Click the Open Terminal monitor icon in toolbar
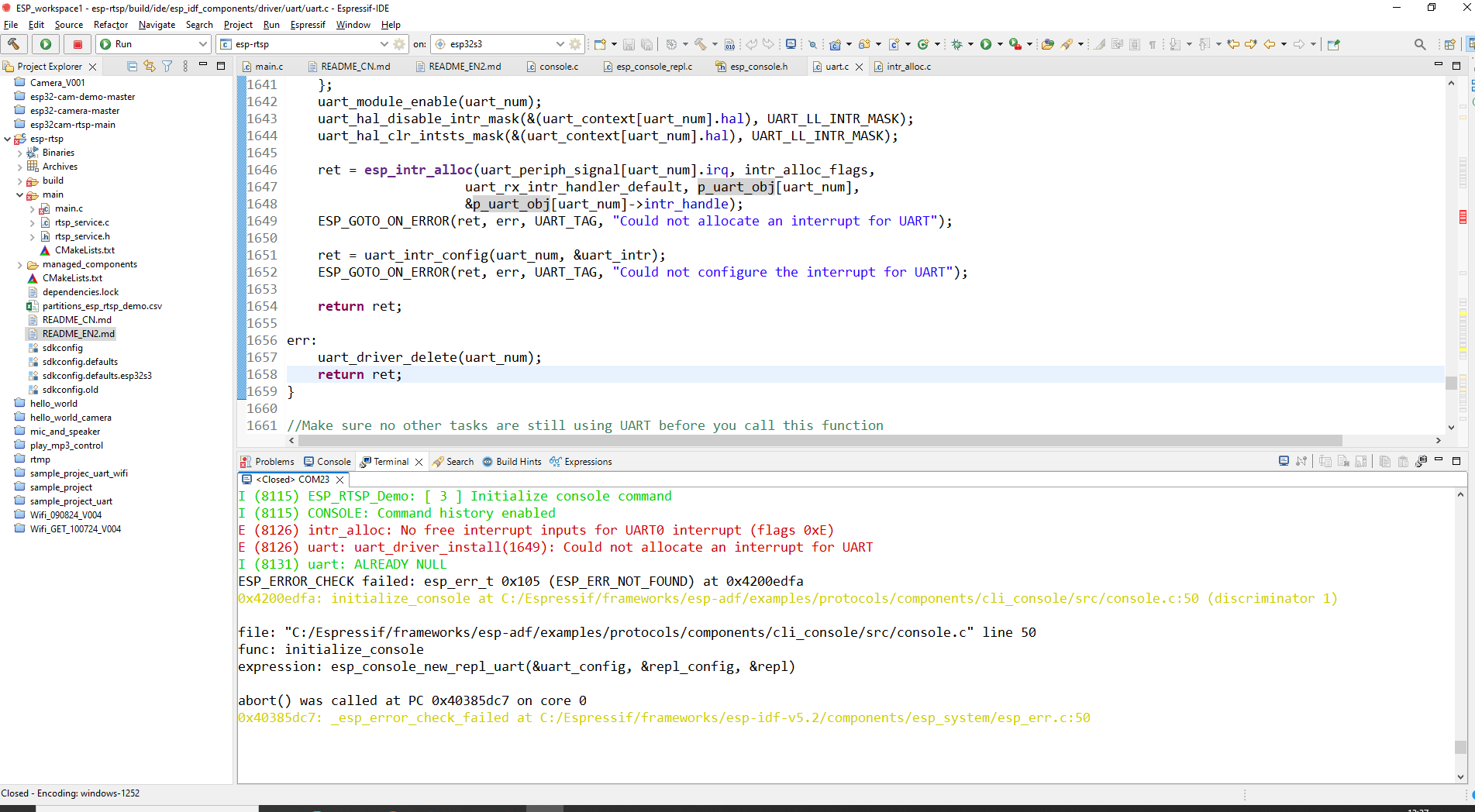Screen dimensions: 1475x812 coord(791,44)
